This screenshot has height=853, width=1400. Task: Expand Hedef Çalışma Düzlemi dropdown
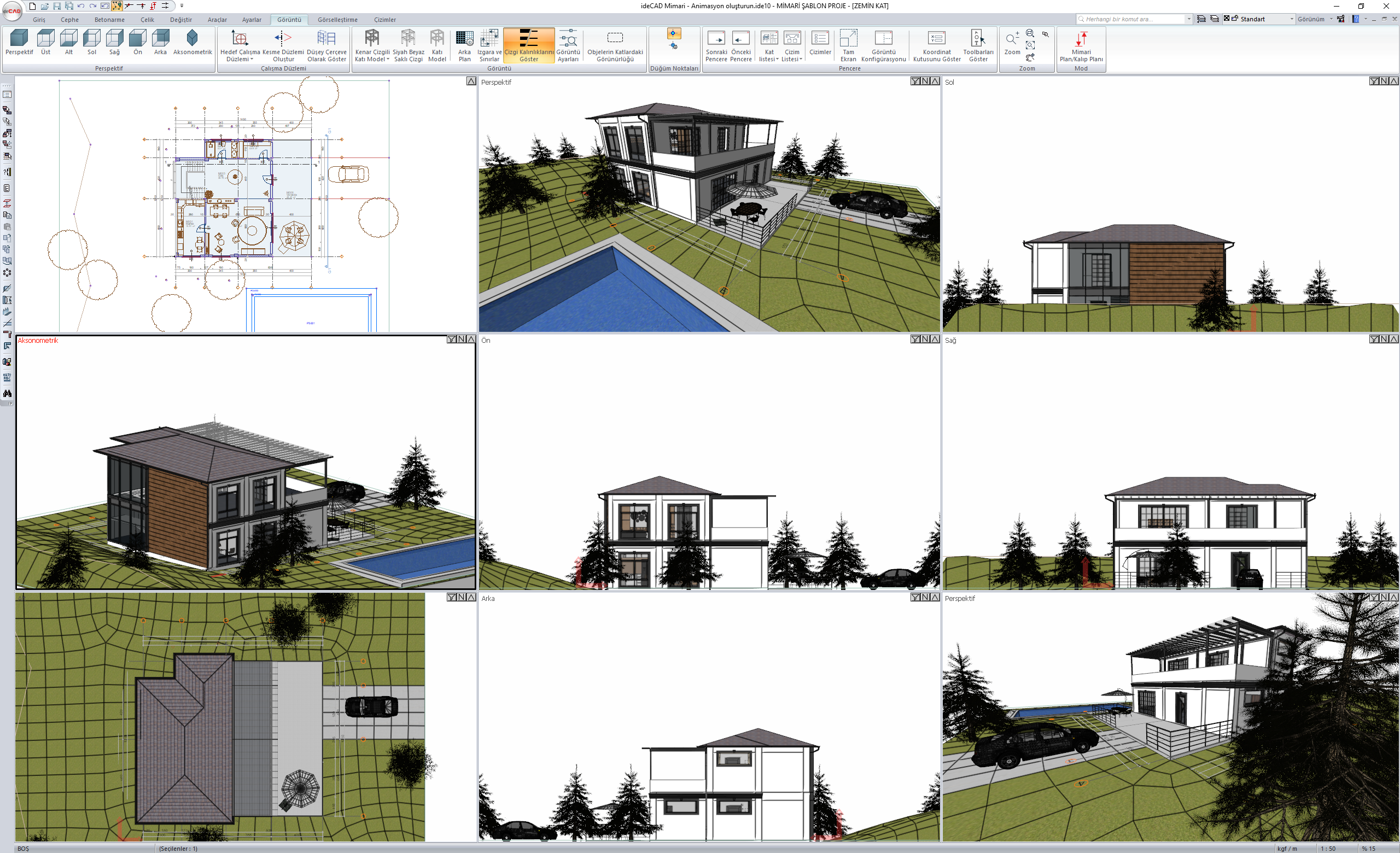pyautogui.click(x=240, y=59)
